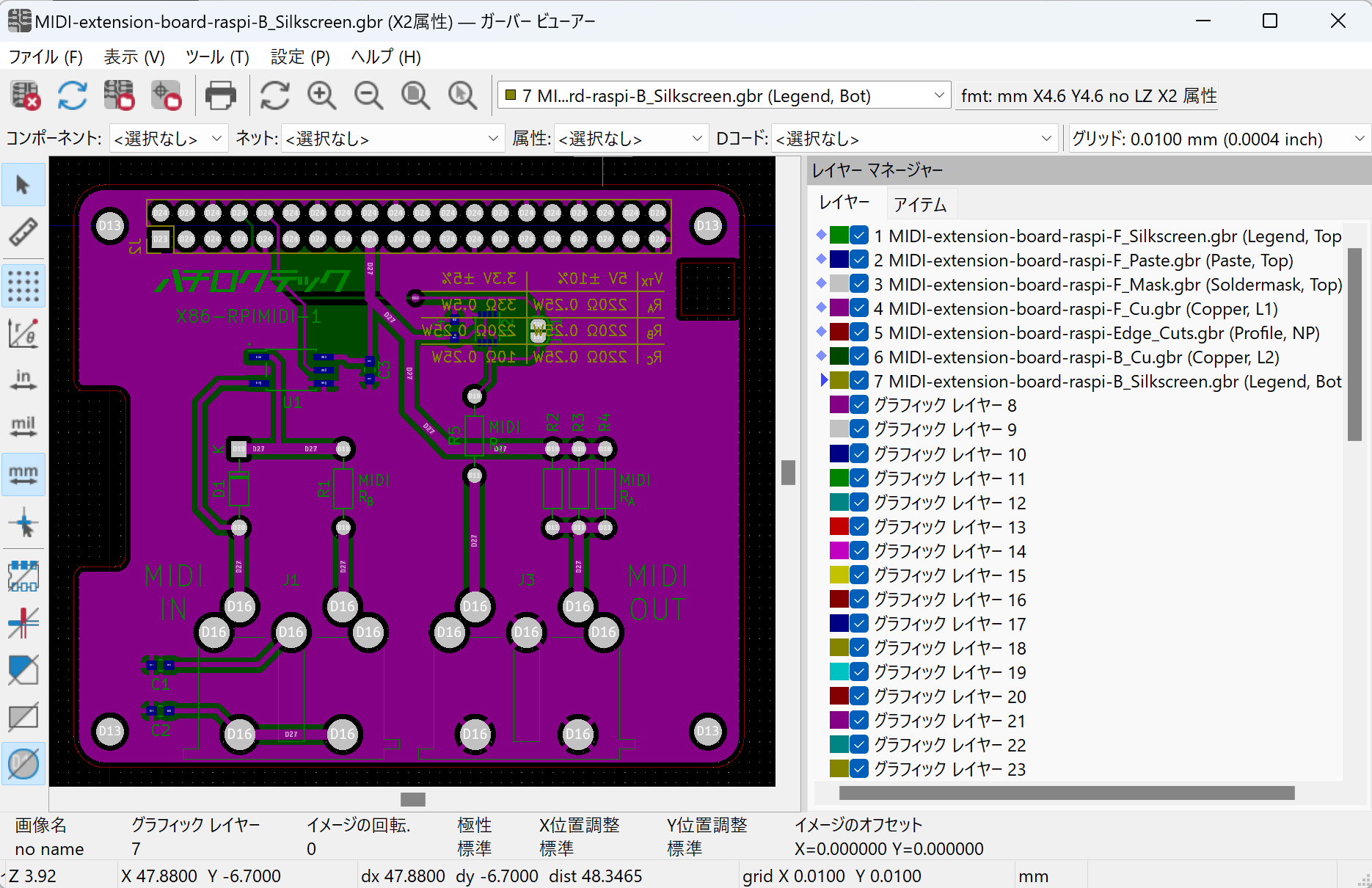Uncheck layer 2 F_Paste visibility
Viewport: 1372px width, 888px height.
pos(859,260)
